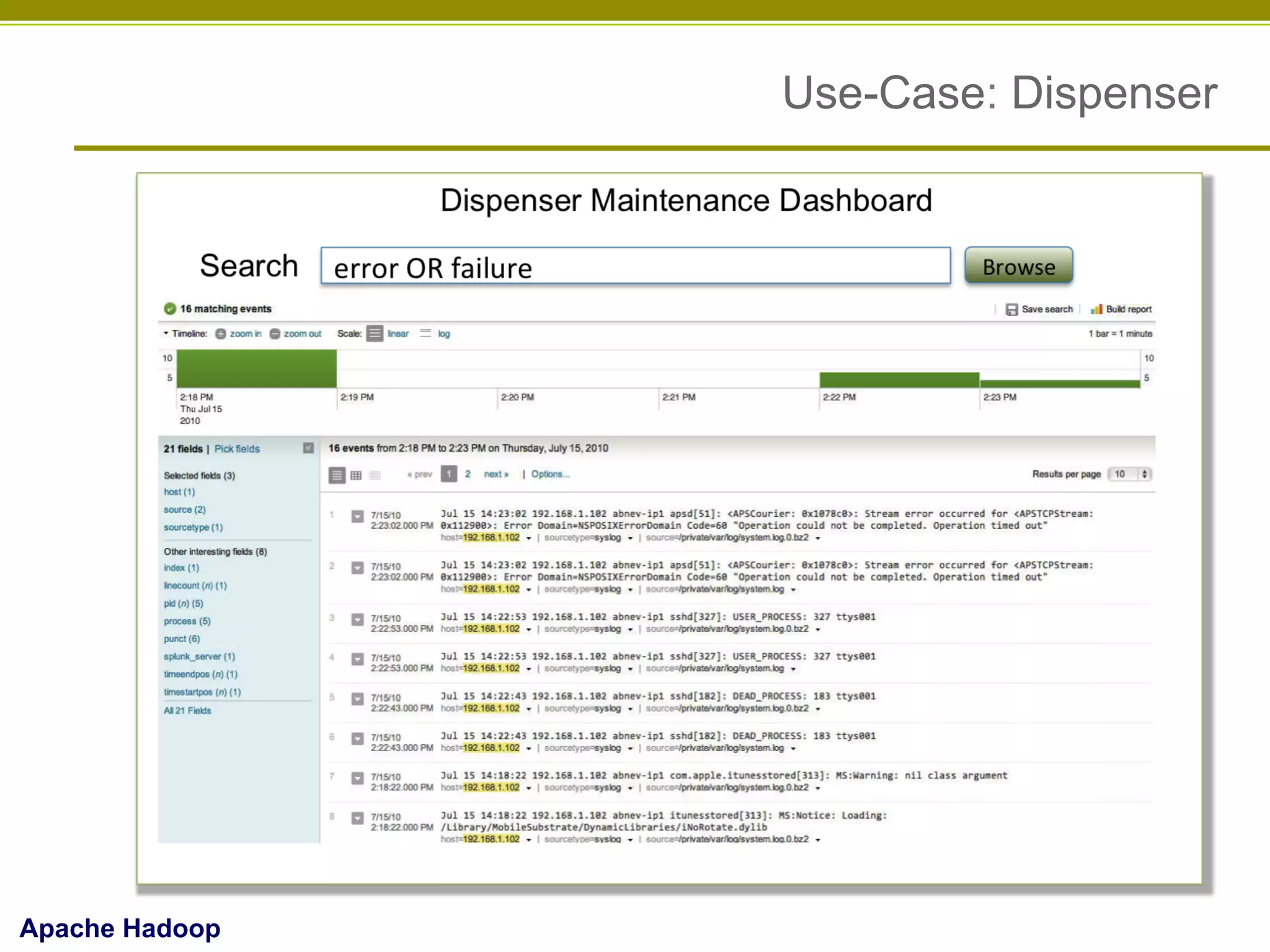Open event 4 options arrow

(357, 659)
